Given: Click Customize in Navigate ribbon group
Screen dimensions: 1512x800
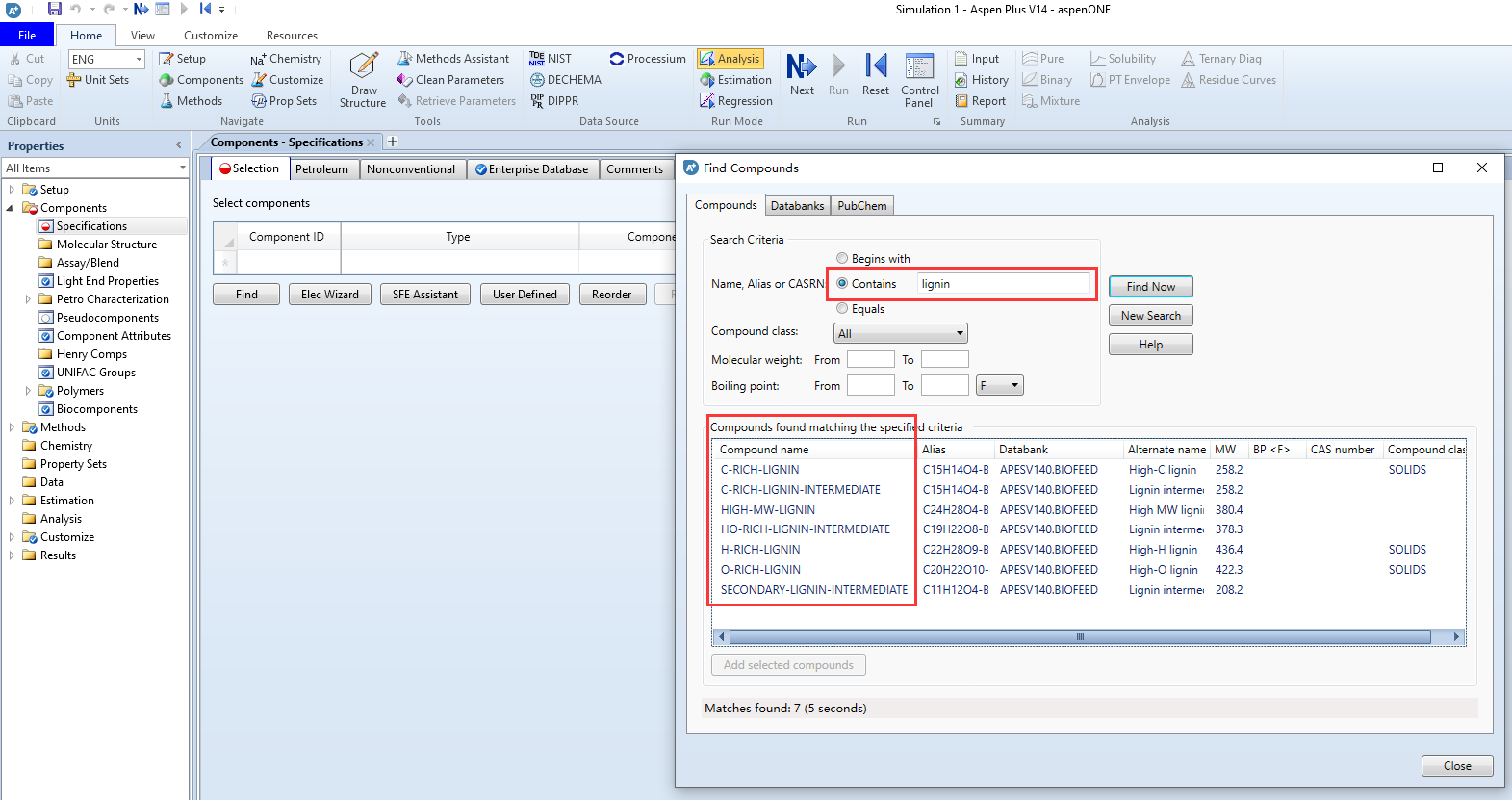Looking at the screenshot, I should (x=288, y=80).
